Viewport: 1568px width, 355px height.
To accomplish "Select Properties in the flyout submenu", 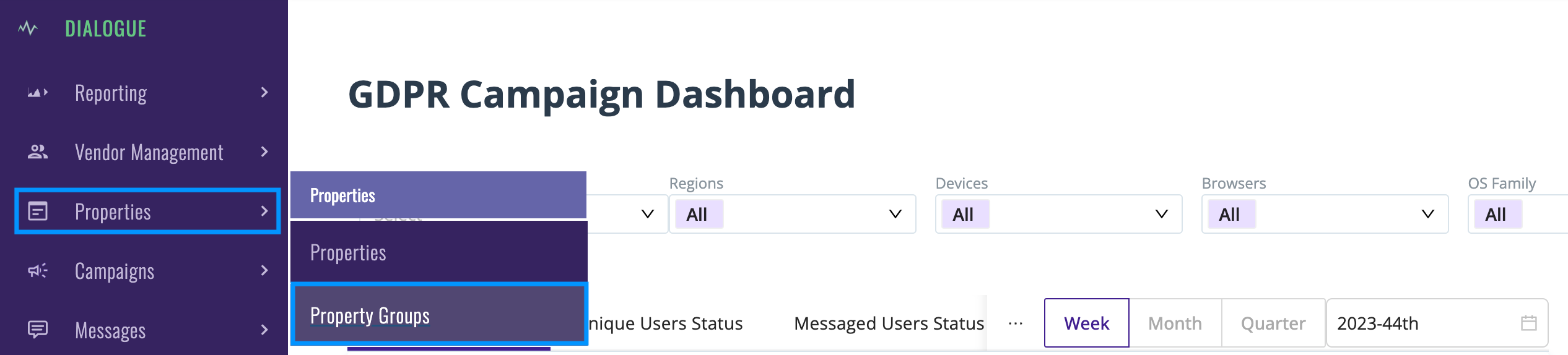I will tap(438, 252).
